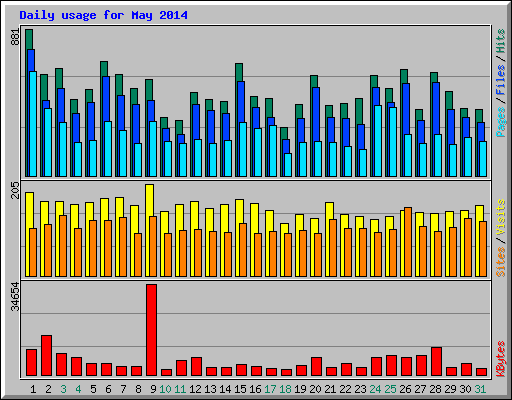Viewport: 512px width, 400px height.
Task: Click the orange Sites bar for day 30
Action: 468,247
